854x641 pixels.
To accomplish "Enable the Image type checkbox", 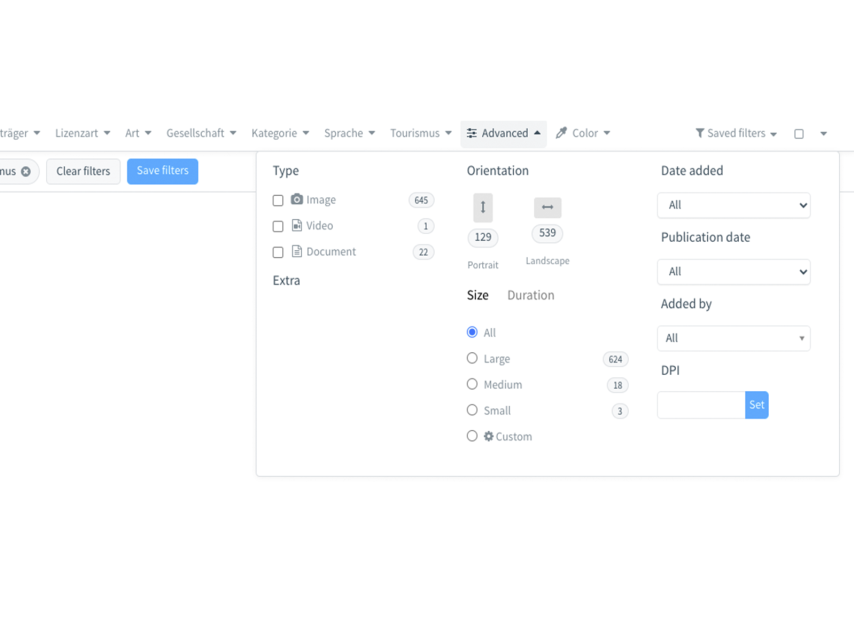I will 278,201.
